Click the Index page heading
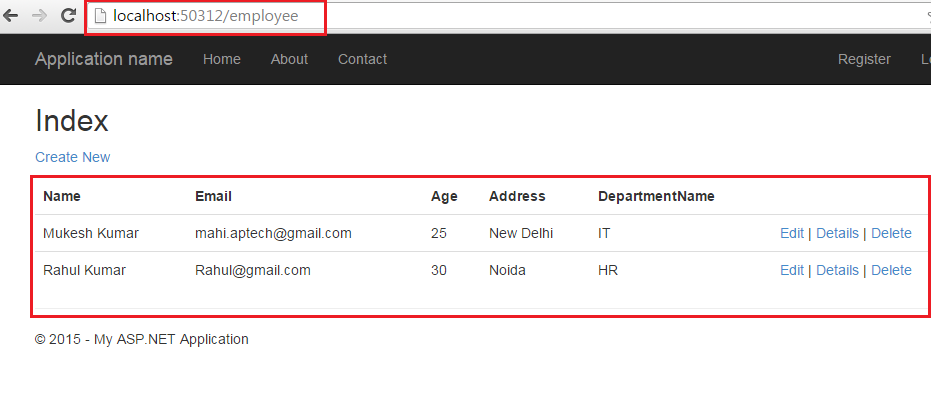Screen dimensions: 931x407 72,121
